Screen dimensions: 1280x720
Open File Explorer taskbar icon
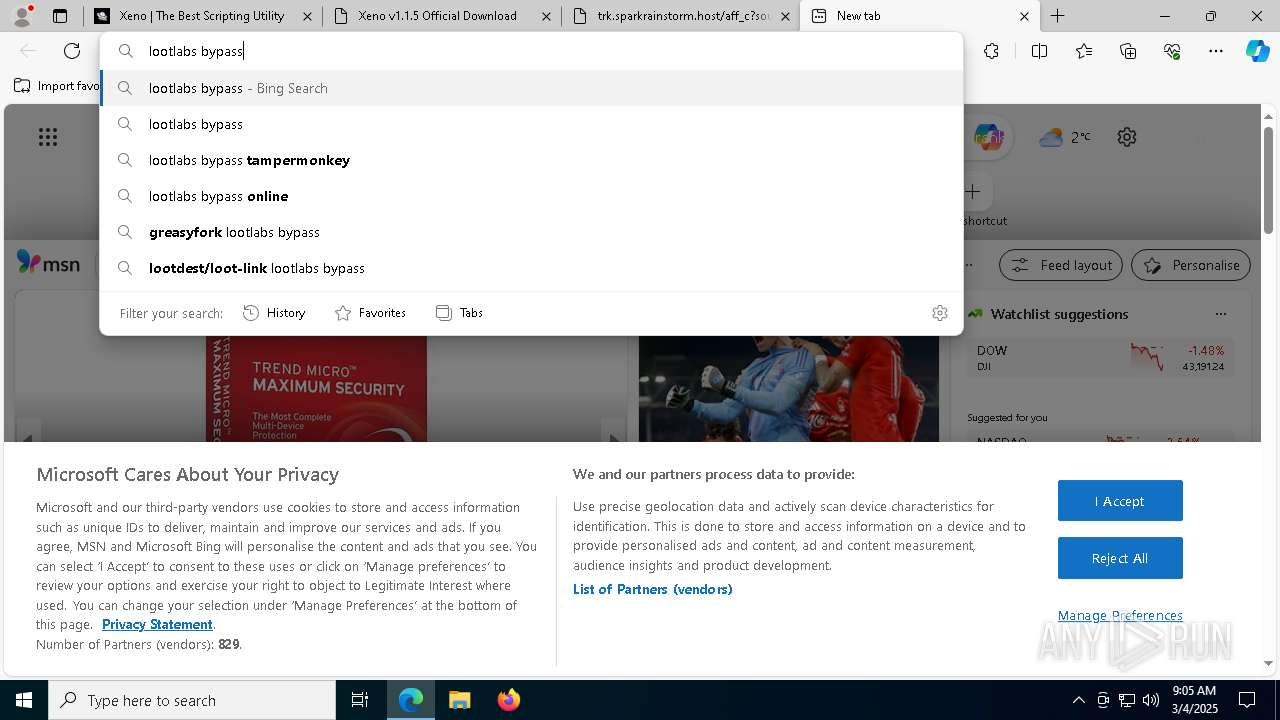click(459, 700)
